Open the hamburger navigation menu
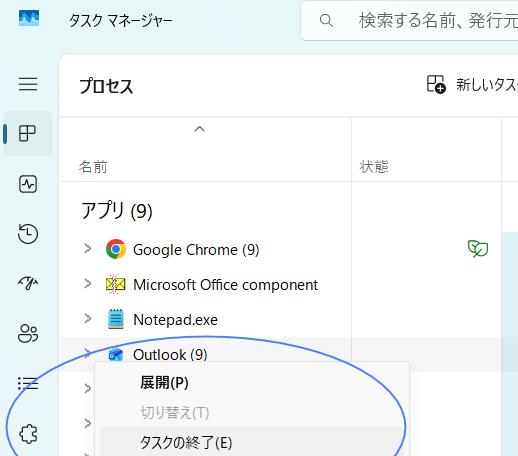 click(x=28, y=84)
